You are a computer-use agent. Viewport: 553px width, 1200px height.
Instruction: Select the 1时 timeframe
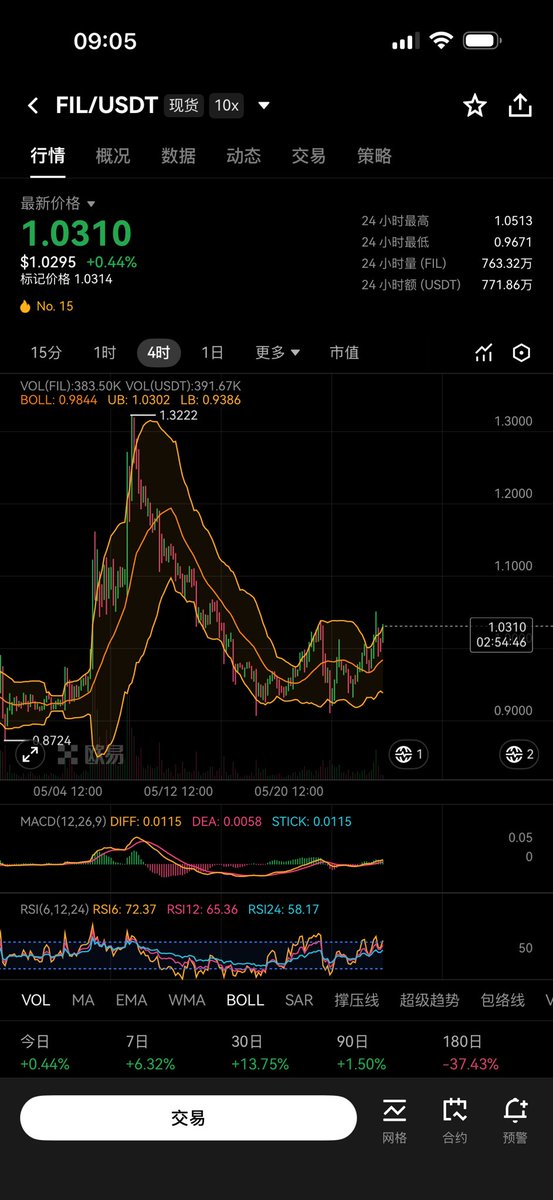point(104,352)
